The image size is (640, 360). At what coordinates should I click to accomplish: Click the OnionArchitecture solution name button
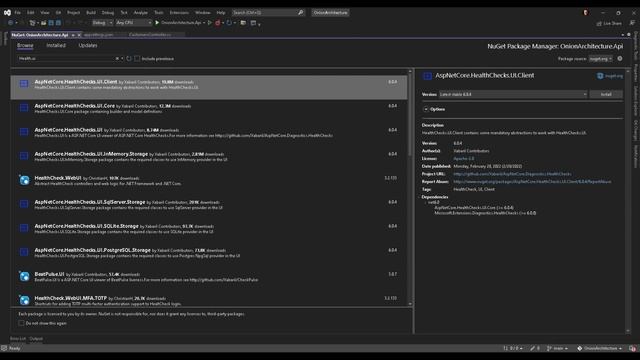pyautogui.click(x=331, y=13)
